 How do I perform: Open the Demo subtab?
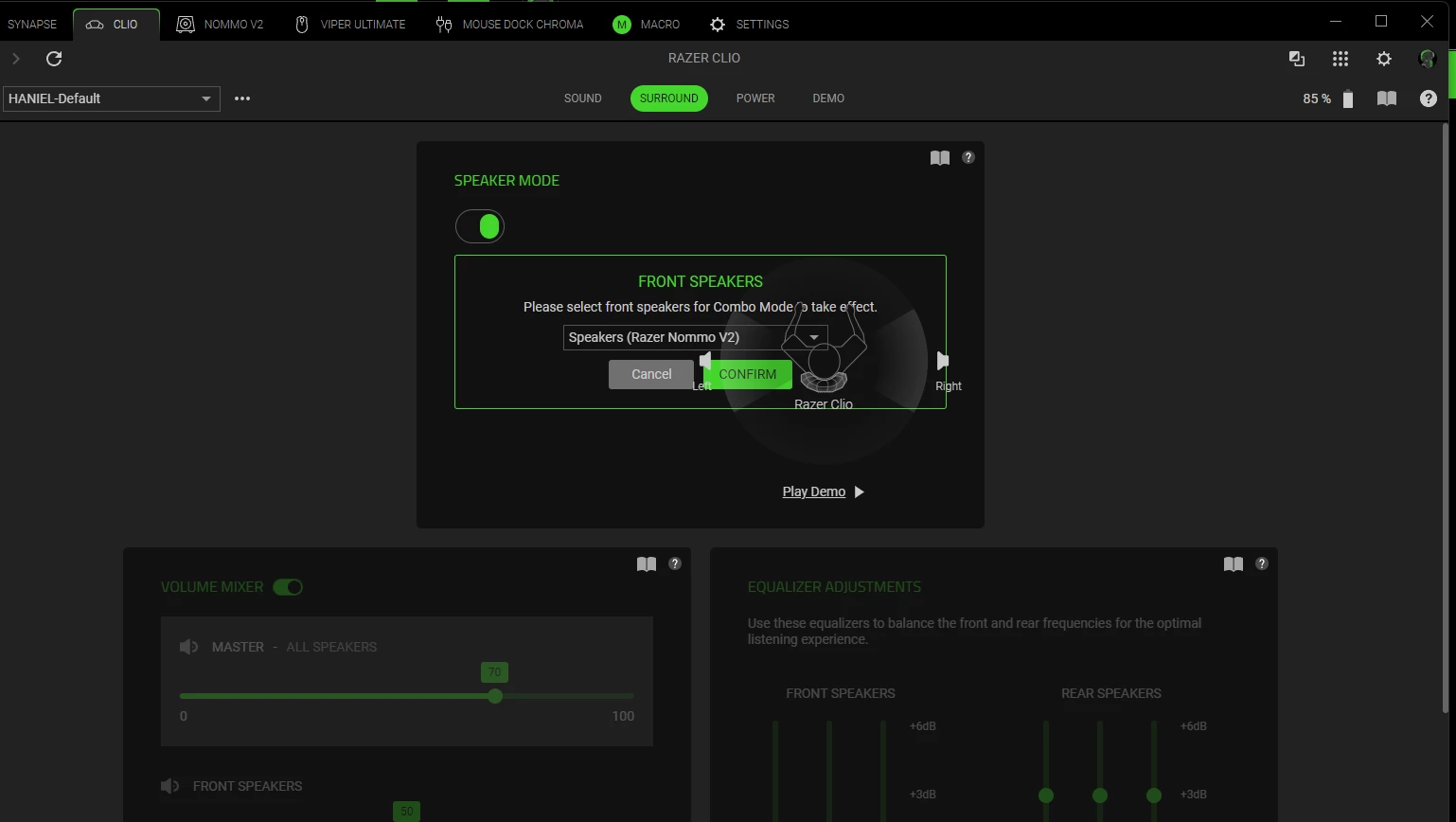[x=828, y=98]
